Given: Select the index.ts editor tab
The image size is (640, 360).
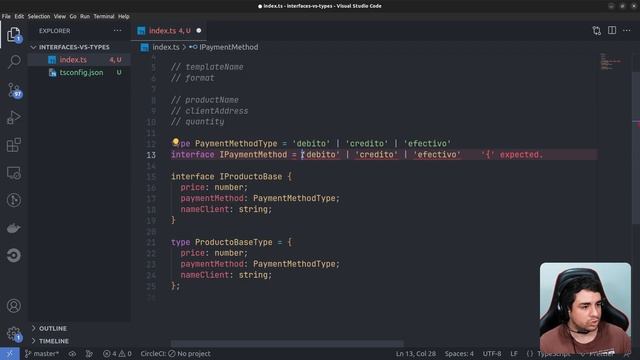Looking at the screenshot, I should (x=169, y=31).
